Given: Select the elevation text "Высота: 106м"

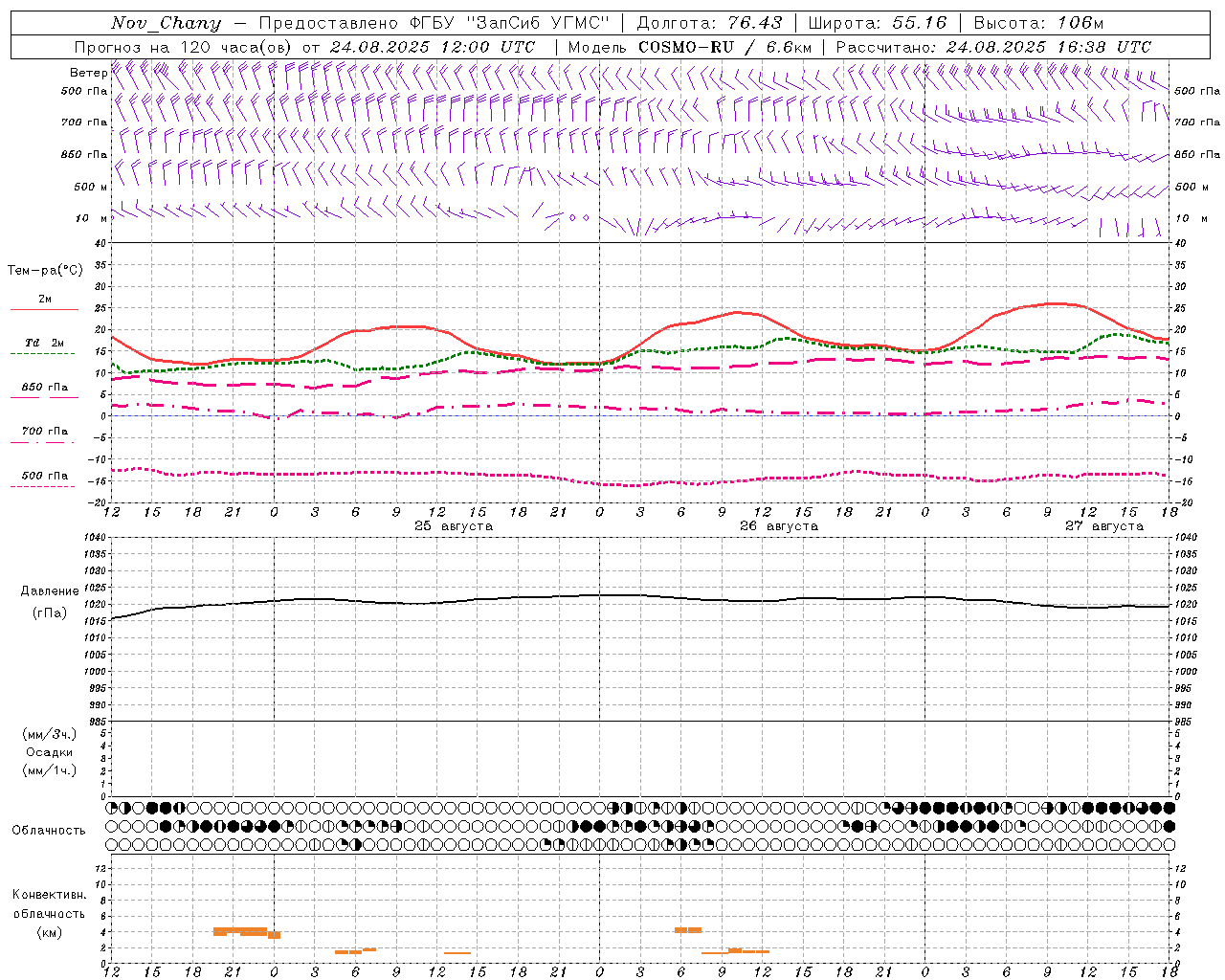Looking at the screenshot, I should [x=1038, y=23].
